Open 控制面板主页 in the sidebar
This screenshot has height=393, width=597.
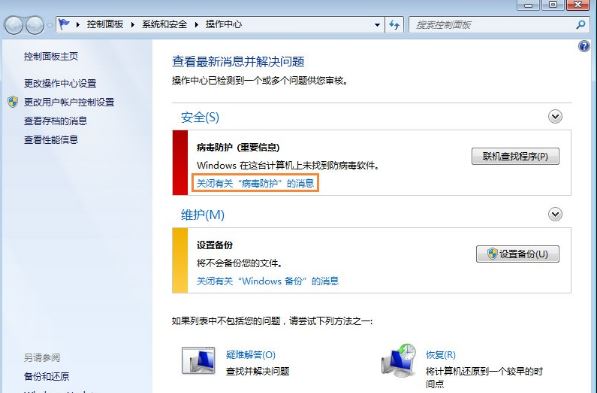coord(51,57)
